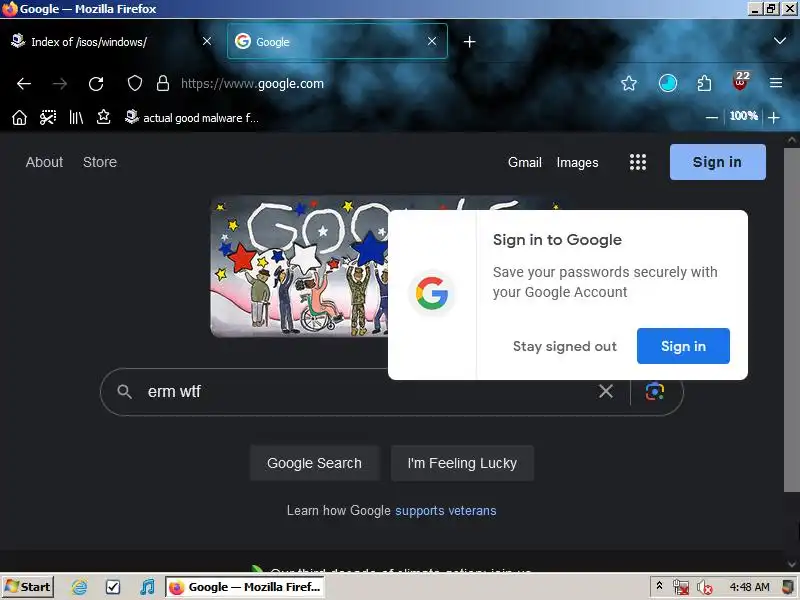Click the Home icon in bookmarks toolbar
The height and width of the screenshot is (600, 800).
click(19, 118)
